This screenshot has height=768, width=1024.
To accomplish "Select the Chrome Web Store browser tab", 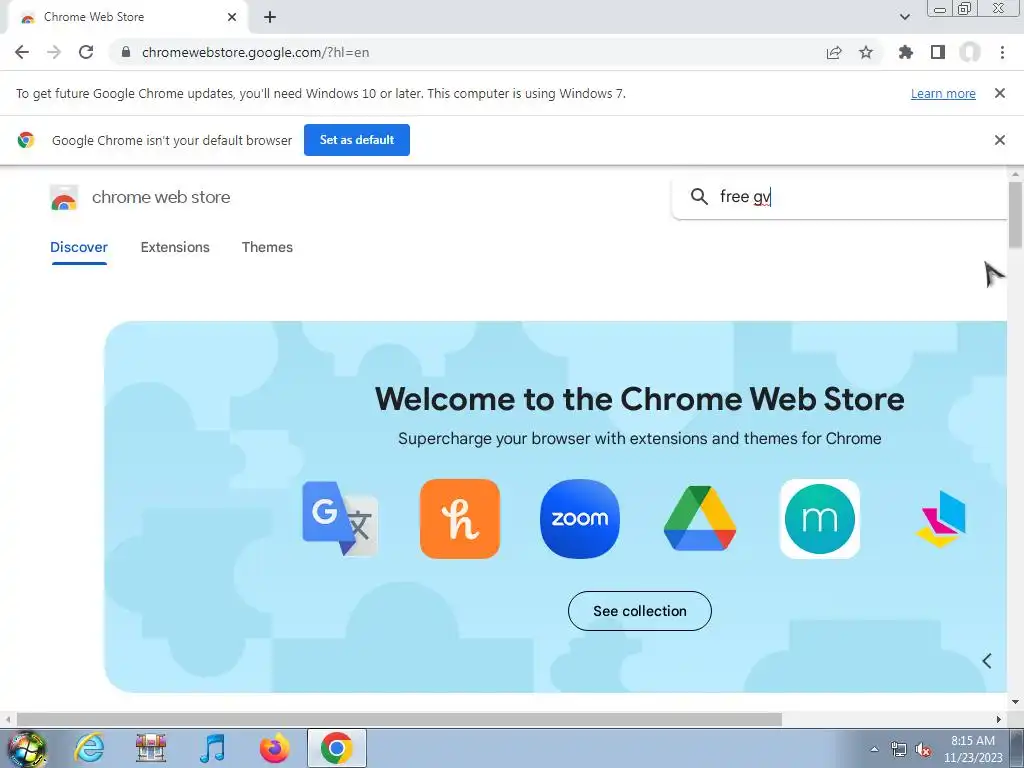I will 127,17.
